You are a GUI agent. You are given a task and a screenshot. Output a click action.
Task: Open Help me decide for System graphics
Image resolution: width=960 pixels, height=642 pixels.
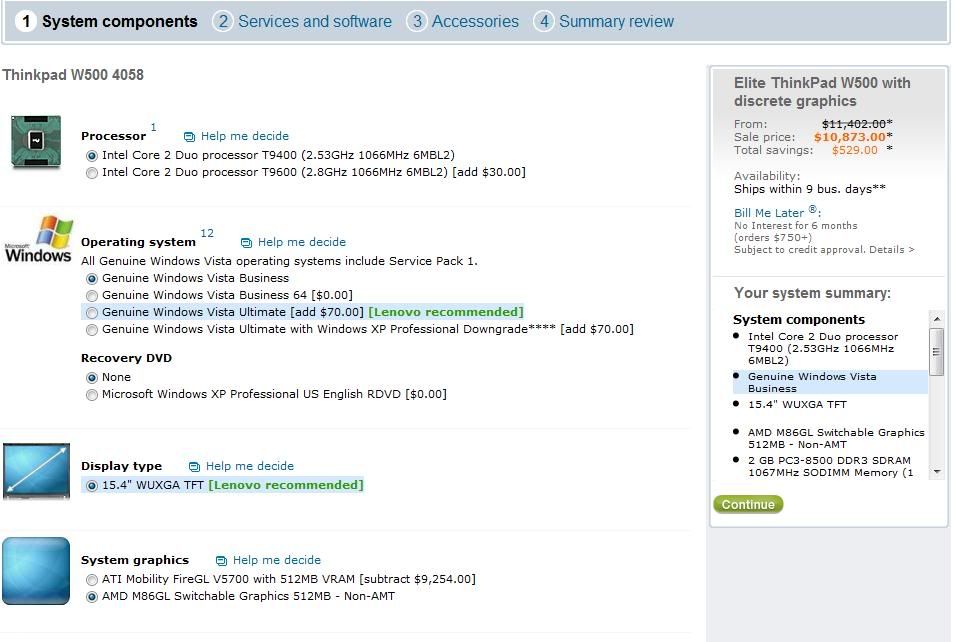pos(276,560)
